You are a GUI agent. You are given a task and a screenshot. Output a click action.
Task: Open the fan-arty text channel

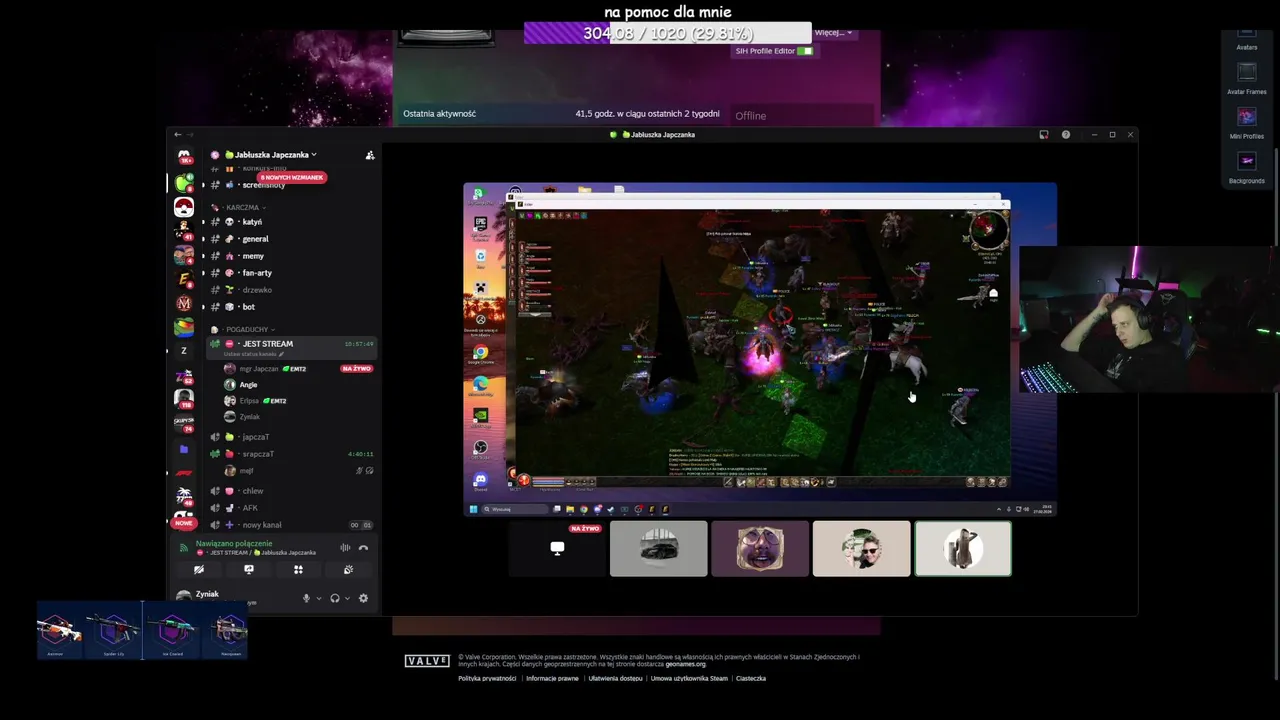(290, 273)
